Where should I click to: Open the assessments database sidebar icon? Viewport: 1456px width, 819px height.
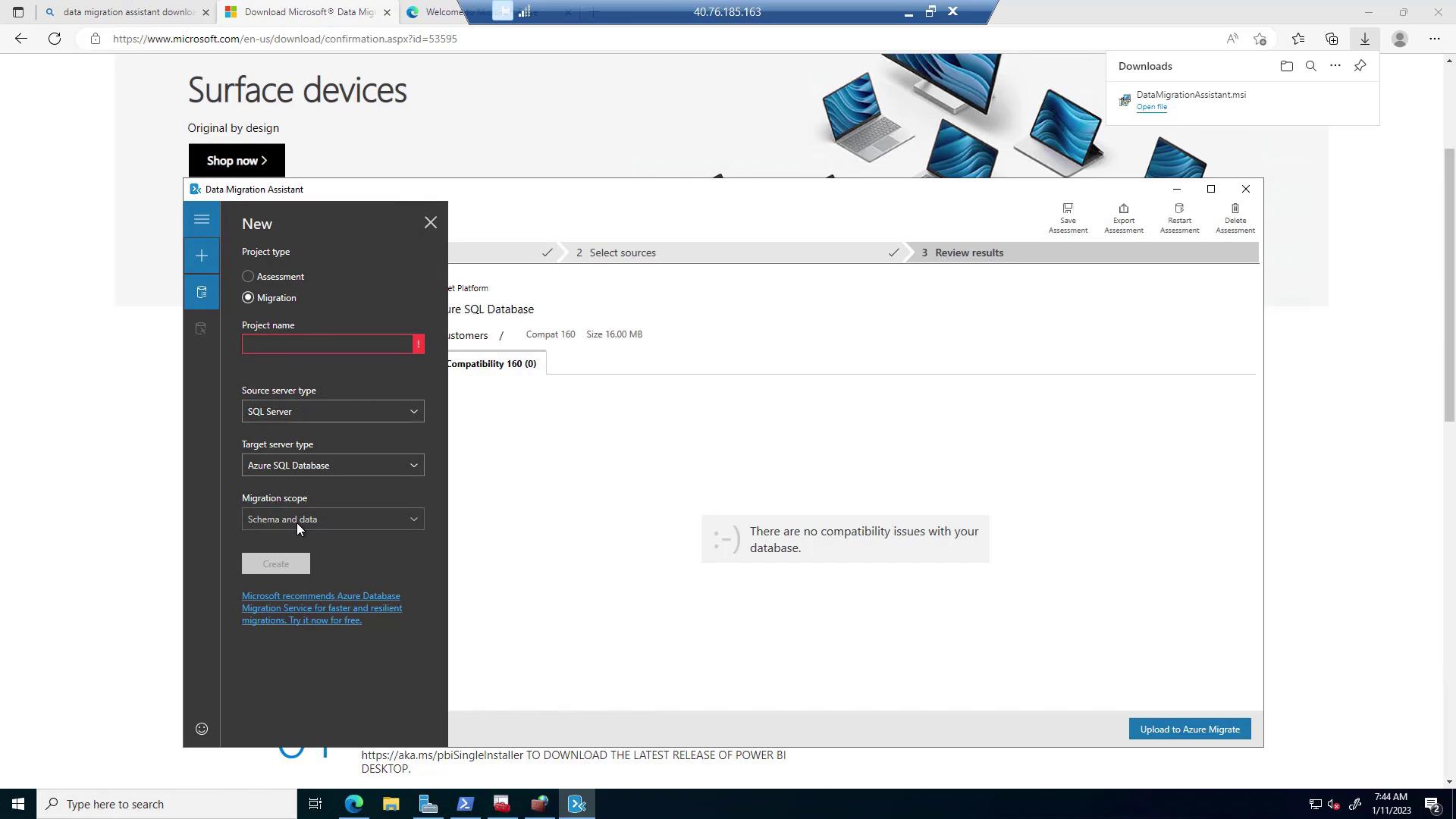(x=202, y=293)
